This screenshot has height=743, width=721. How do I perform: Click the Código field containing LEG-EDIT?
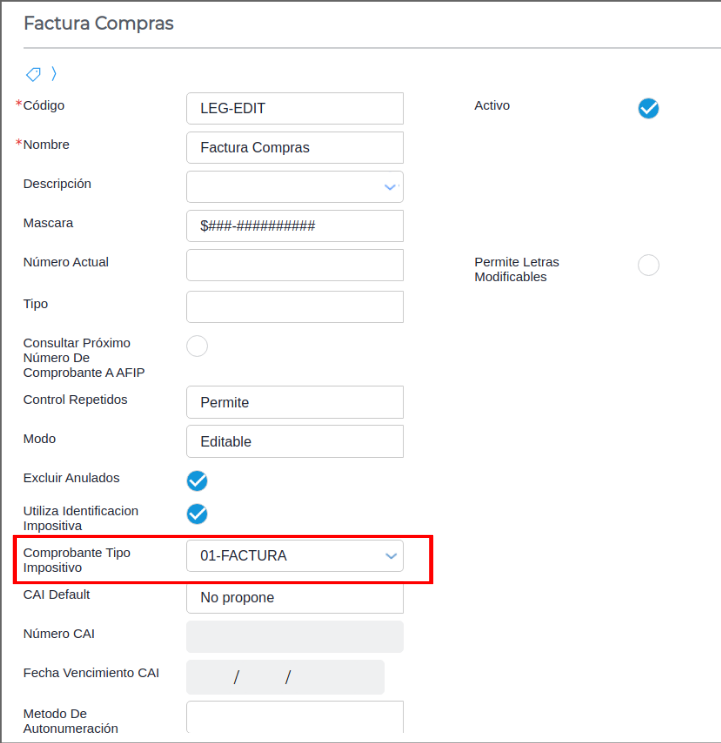coord(294,108)
